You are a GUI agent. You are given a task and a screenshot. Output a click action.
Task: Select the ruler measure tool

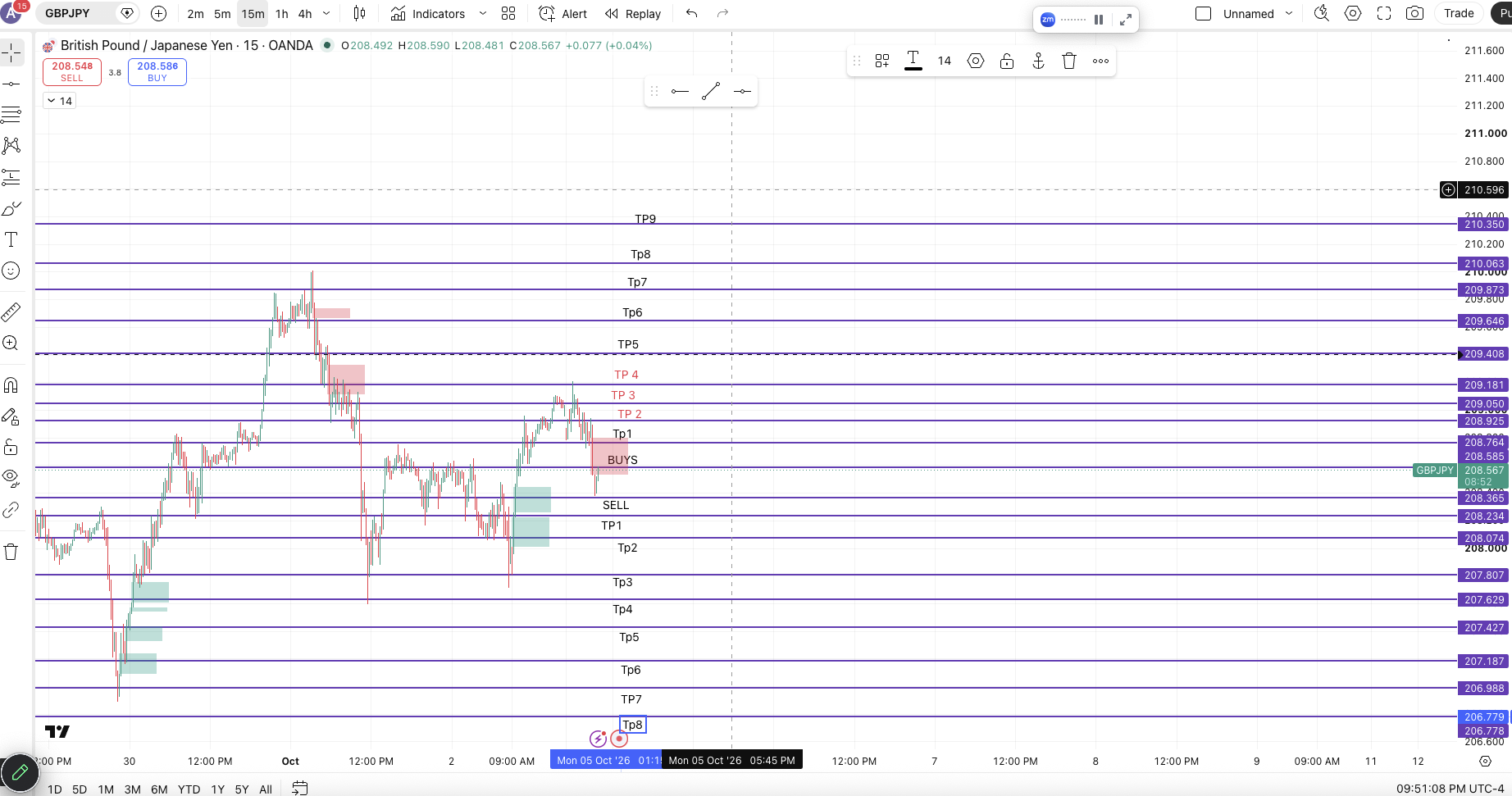(11, 312)
